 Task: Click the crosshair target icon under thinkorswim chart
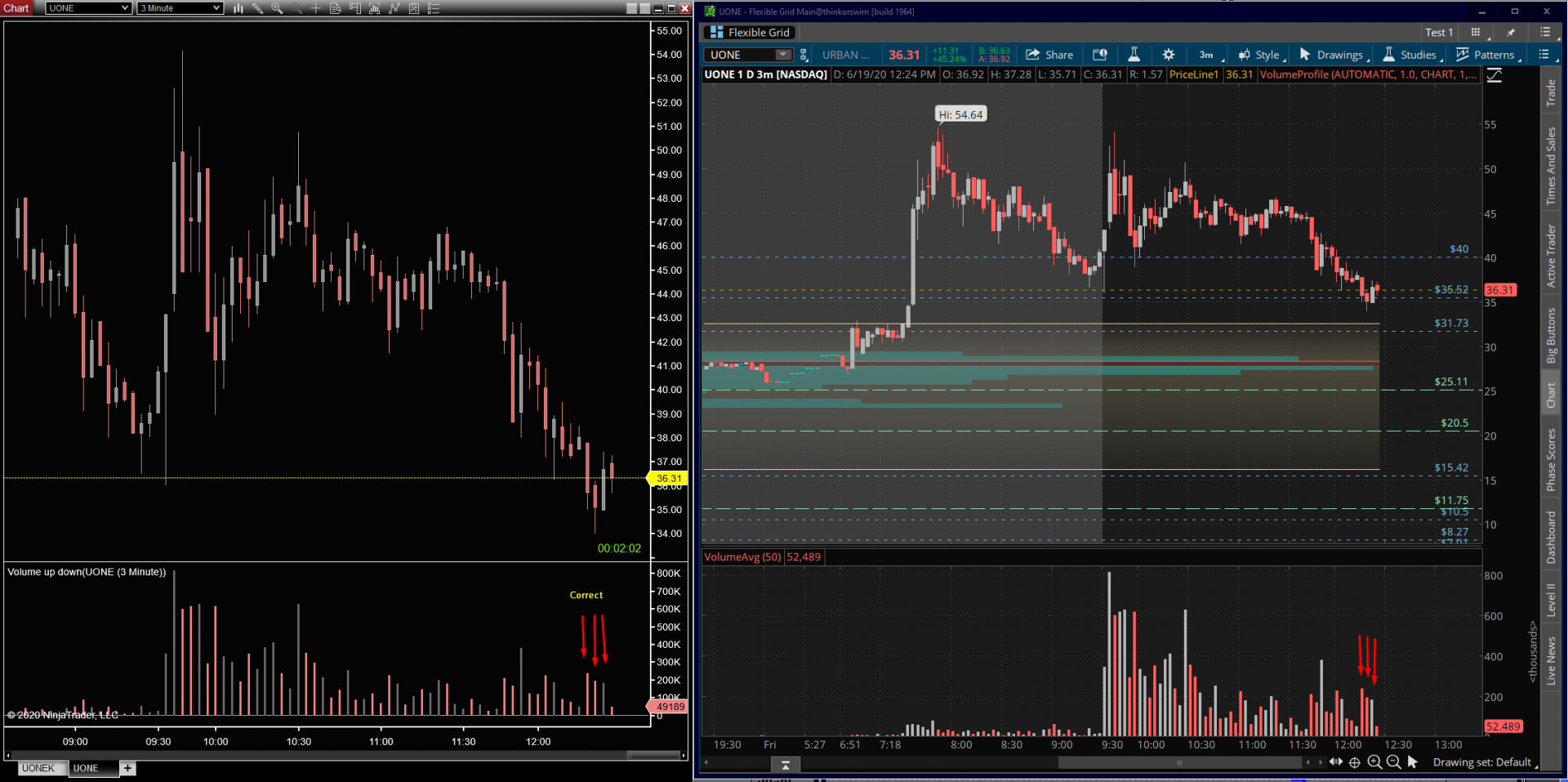pos(1355,762)
